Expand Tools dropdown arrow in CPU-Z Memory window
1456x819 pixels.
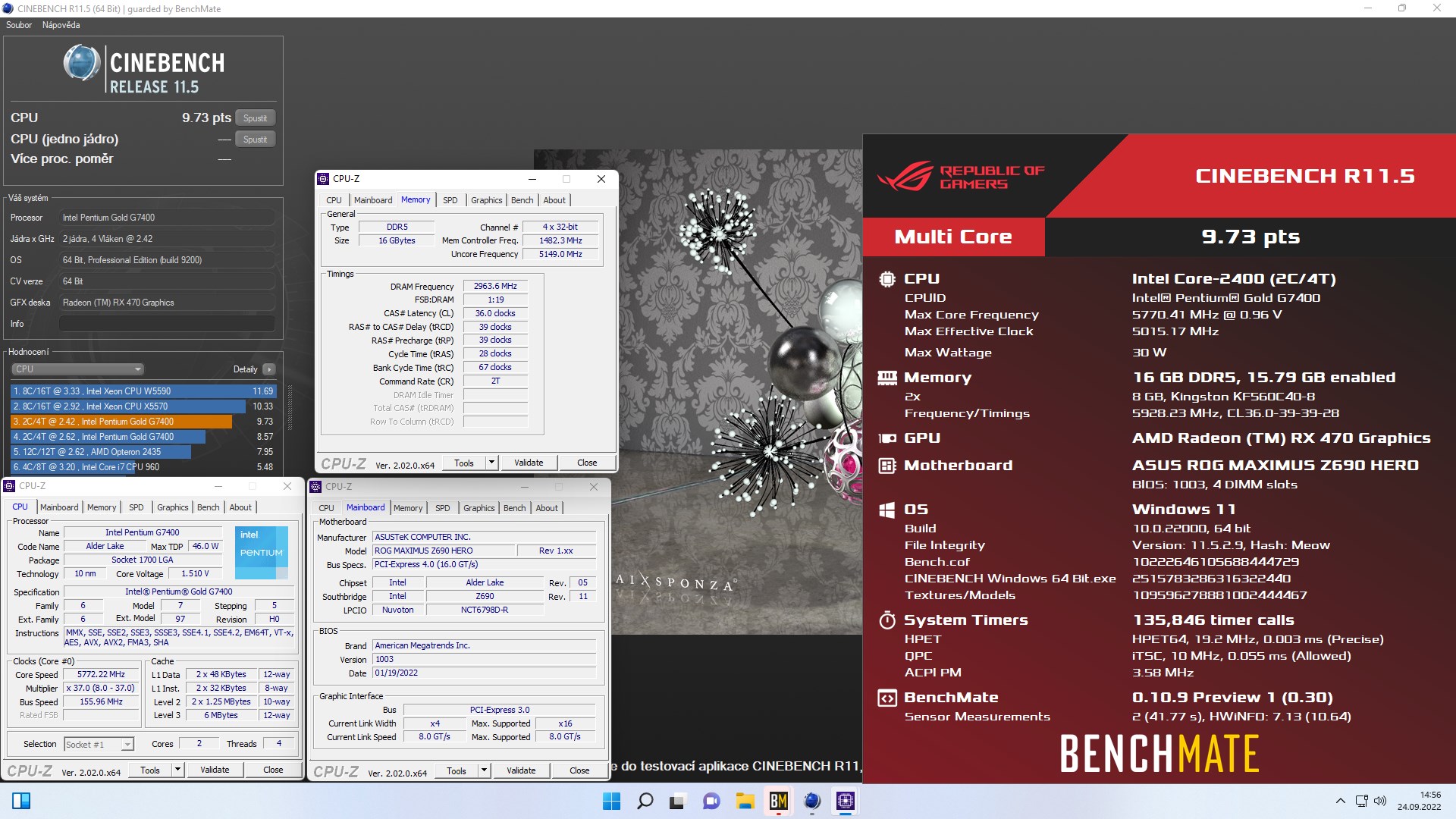[x=491, y=463]
